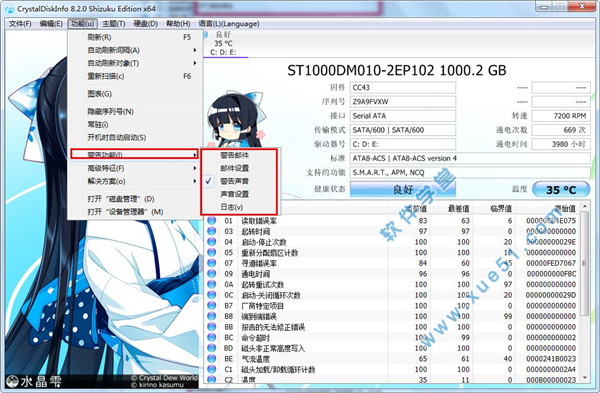
Task: Click the status orb next to BE 气流温度
Action: point(212,359)
